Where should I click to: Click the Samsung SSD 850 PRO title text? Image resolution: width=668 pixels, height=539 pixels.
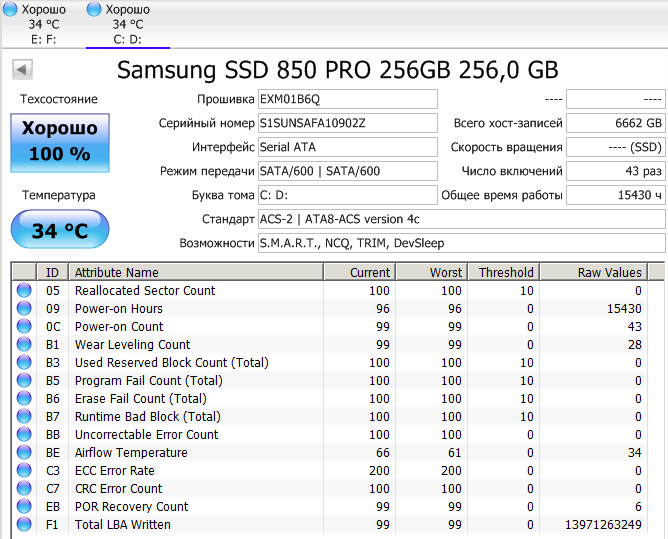[x=337, y=70]
